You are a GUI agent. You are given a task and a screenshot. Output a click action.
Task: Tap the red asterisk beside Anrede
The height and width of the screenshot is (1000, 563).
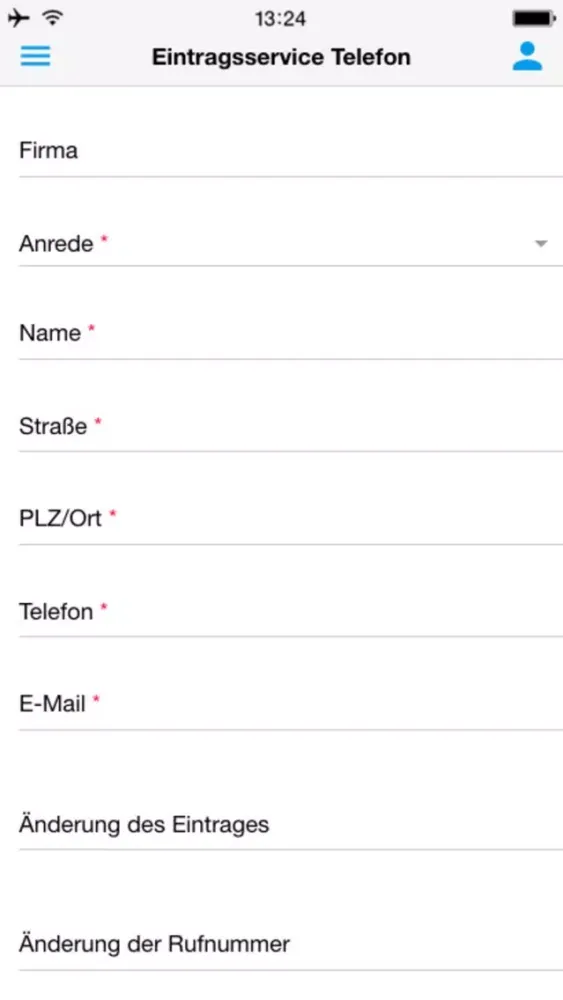[105, 239]
